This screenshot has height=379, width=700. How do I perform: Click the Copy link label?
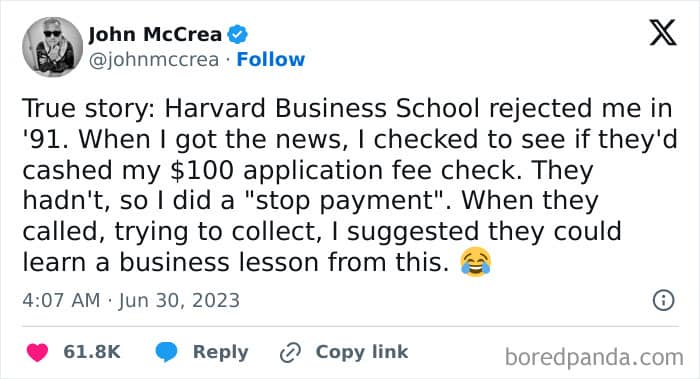(362, 352)
